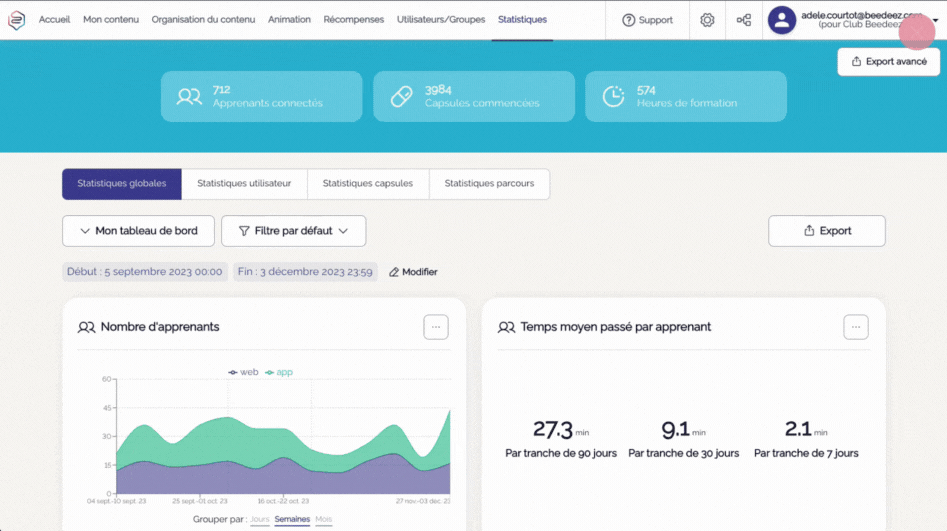Click the pencil Modifier date icon
947x531 pixels.
click(x=394, y=272)
